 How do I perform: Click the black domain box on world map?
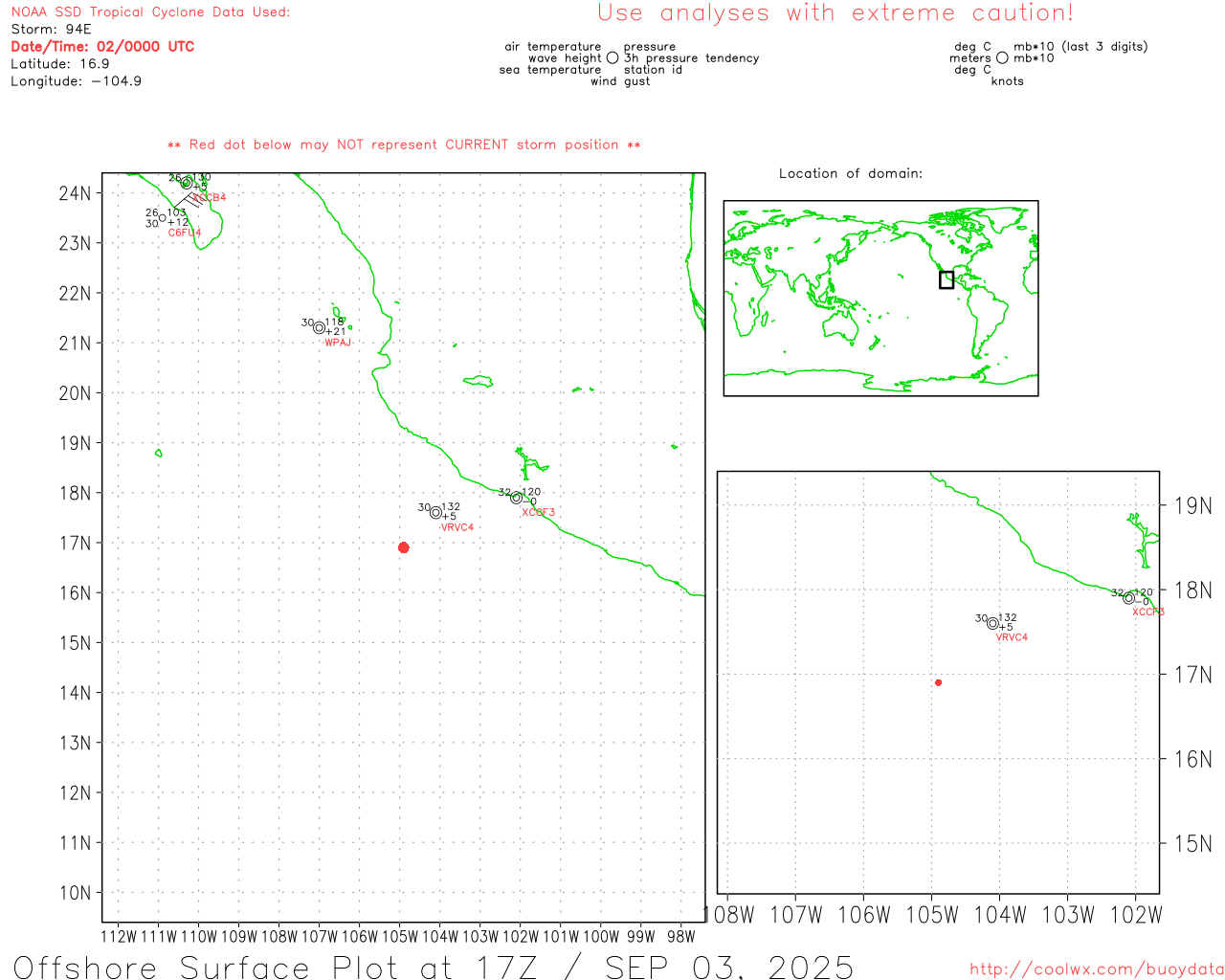(x=947, y=279)
